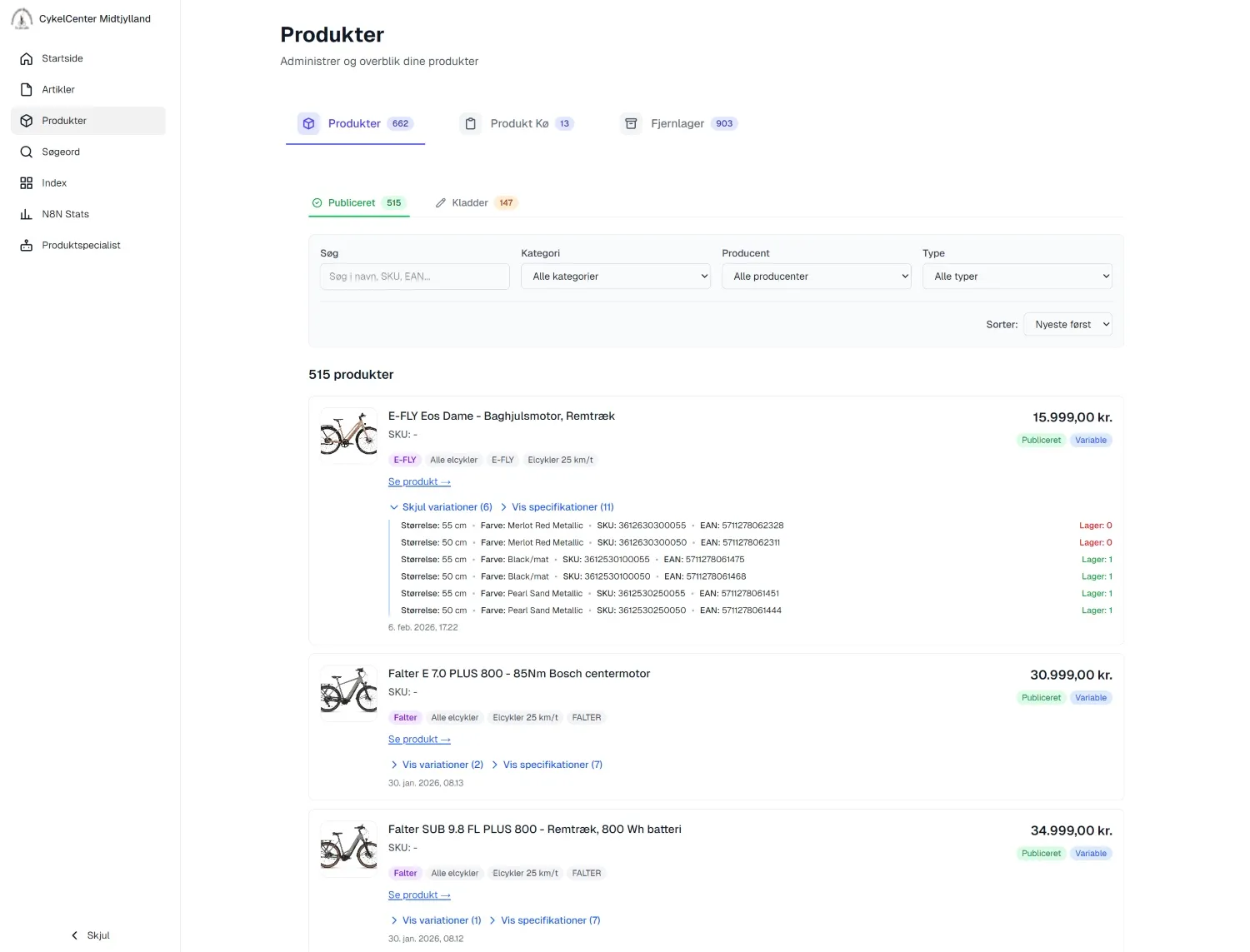Open Artikler via the document icon
Screen dimensions: 1250x952
pyautogui.click(x=27, y=90)
